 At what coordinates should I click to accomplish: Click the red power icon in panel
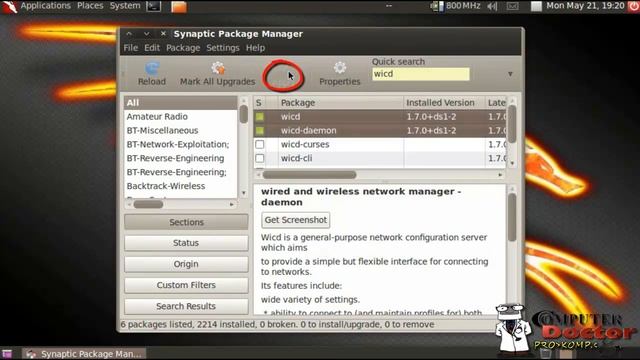click(x=634, y=6)
